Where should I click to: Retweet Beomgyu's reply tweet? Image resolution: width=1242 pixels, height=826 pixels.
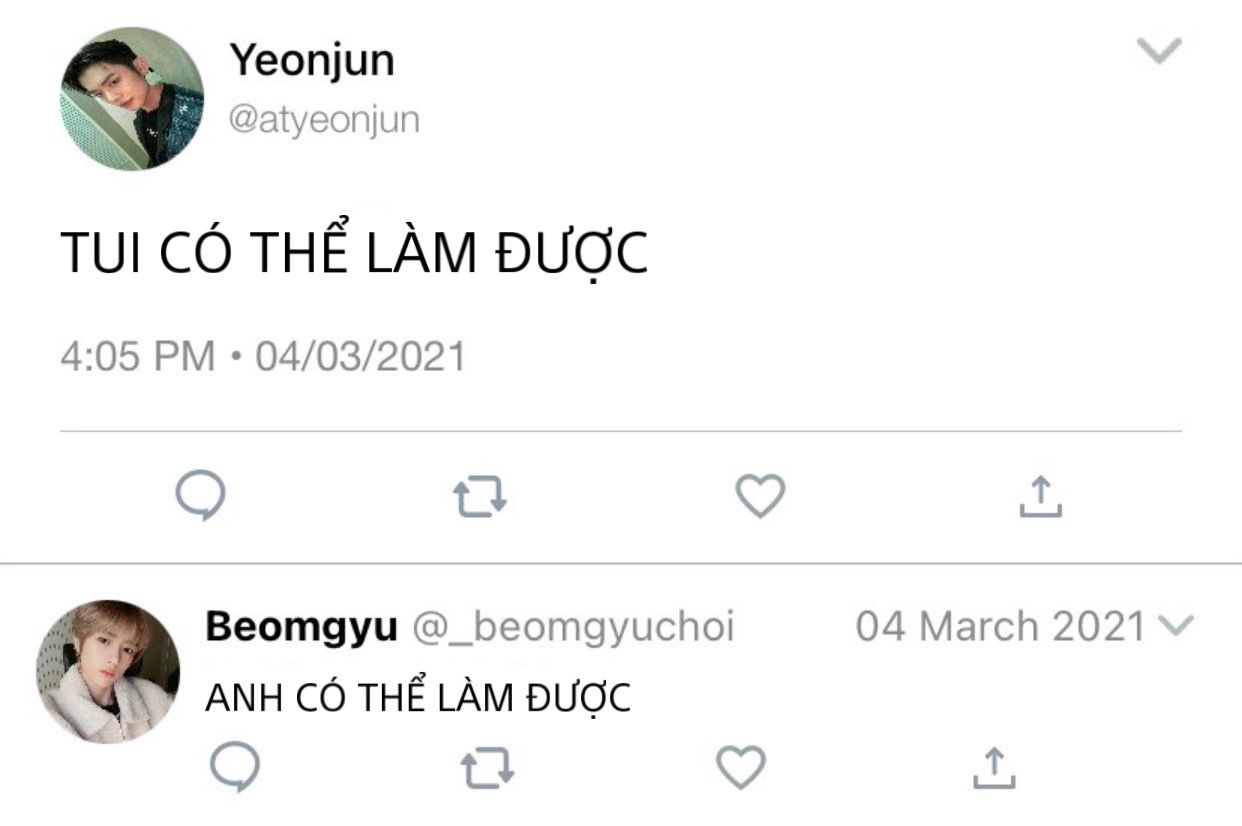(x=488, y=768)
